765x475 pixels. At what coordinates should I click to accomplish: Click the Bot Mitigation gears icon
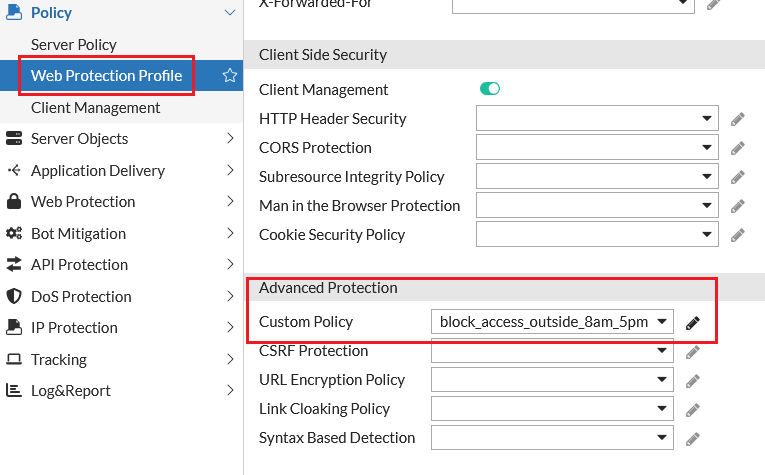(14, 234)
